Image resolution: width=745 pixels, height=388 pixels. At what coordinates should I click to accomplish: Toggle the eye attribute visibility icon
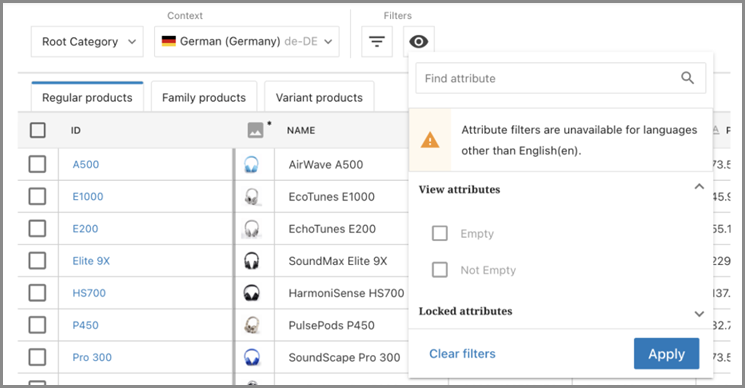pos(419,42)
